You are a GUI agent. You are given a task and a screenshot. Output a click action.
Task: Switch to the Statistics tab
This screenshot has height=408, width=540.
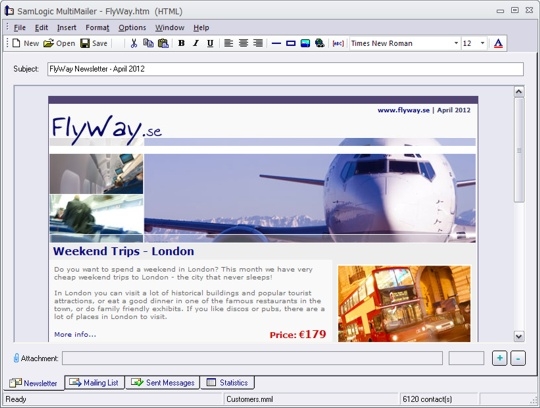click(x=227, y=383)
